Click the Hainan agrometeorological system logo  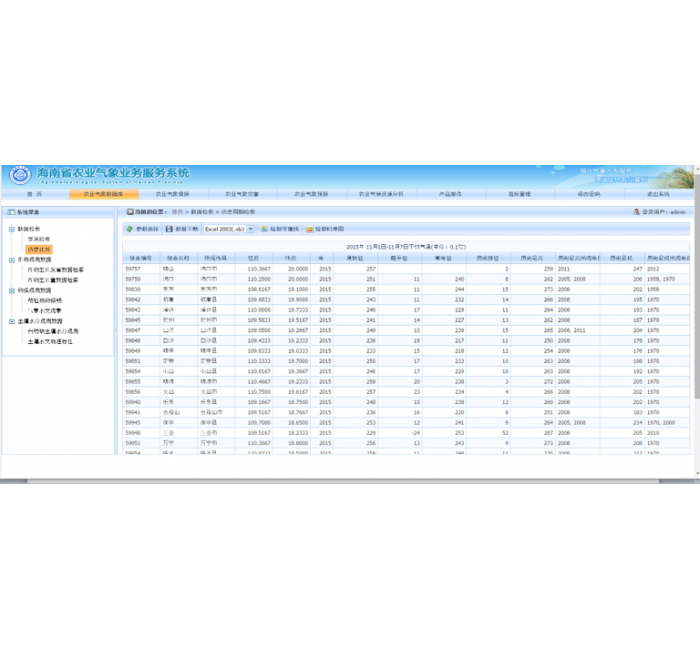(18, 176)
